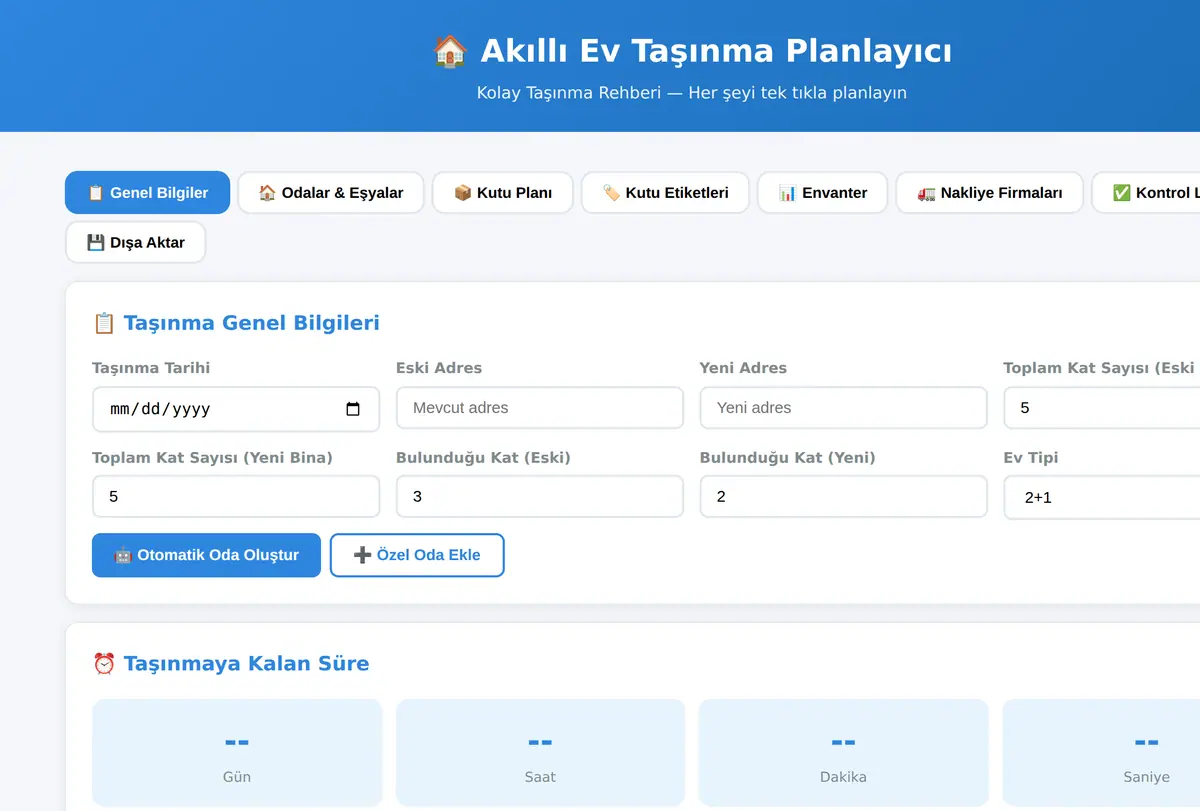This screenshot has height=811, width=1200.
Task: Click the Dışa Aktar button
Action: [136, 243]
